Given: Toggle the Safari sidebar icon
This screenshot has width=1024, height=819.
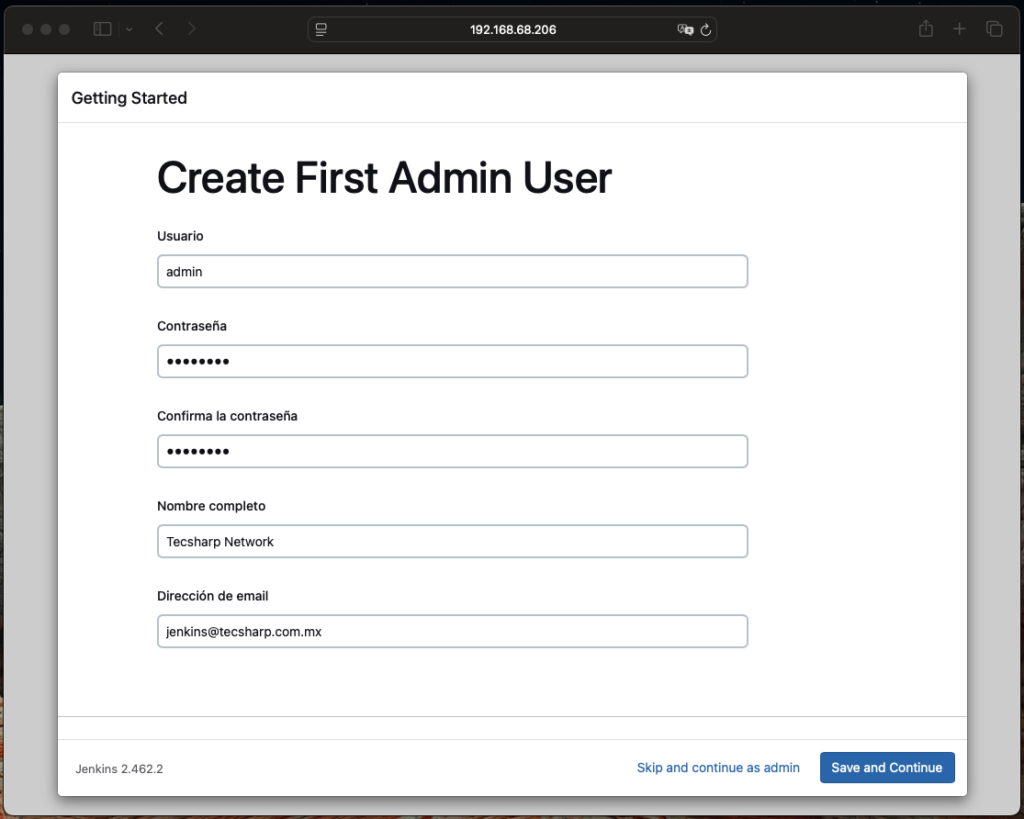Looking at the screenshot, I should [x=103, y=29].
